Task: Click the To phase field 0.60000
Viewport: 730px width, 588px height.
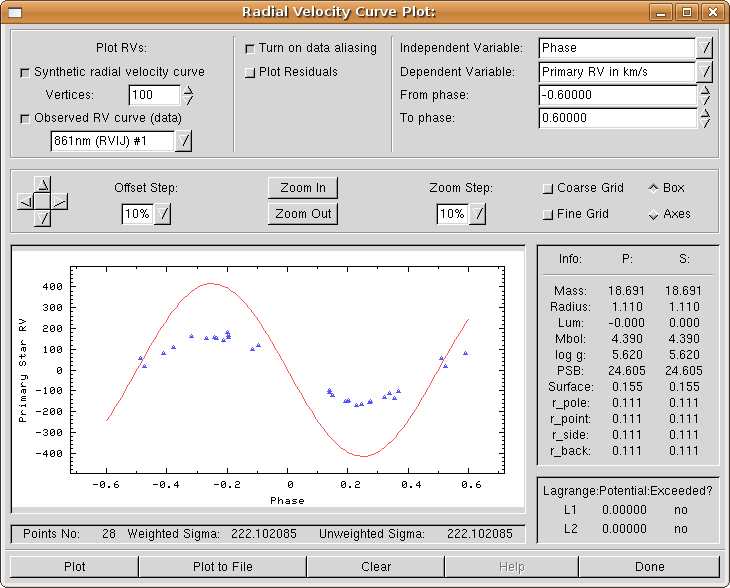Action: click(x=617, y=118)
